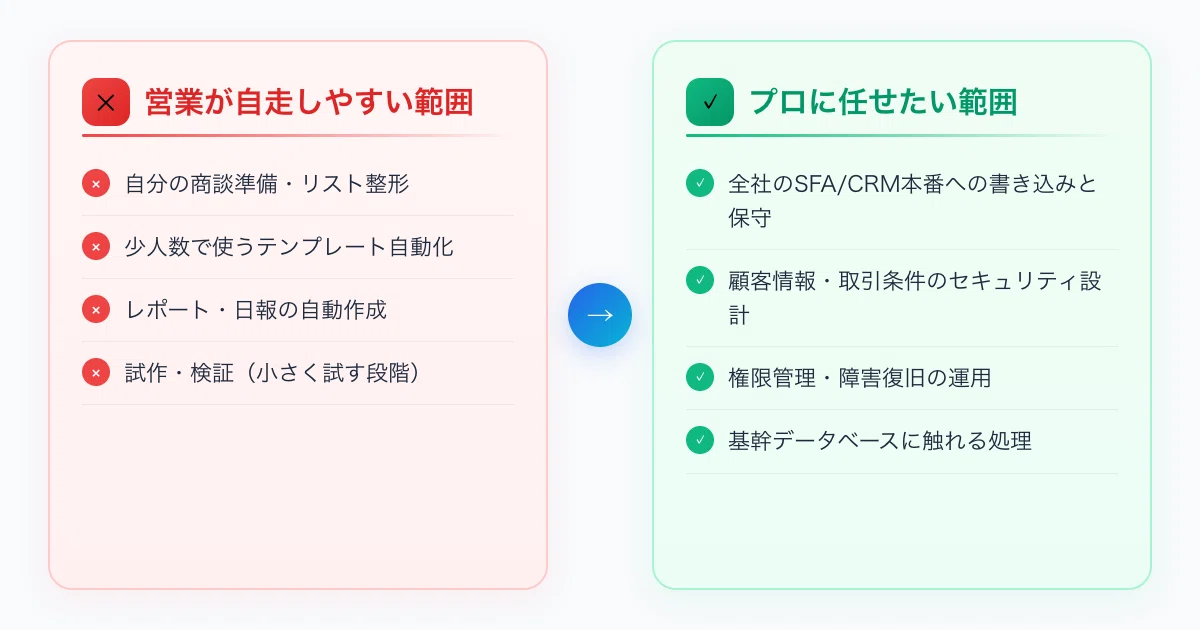Click the text 基幹データベースに触れる処理
Screen dimensions: 1200x630
pyautogui.click(x=880, y=441)
